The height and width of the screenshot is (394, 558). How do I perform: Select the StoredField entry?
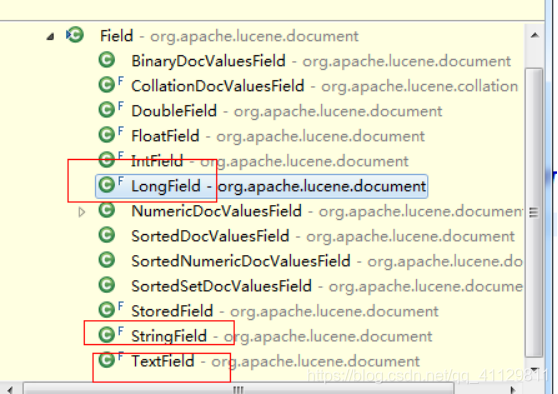(285, 311)
